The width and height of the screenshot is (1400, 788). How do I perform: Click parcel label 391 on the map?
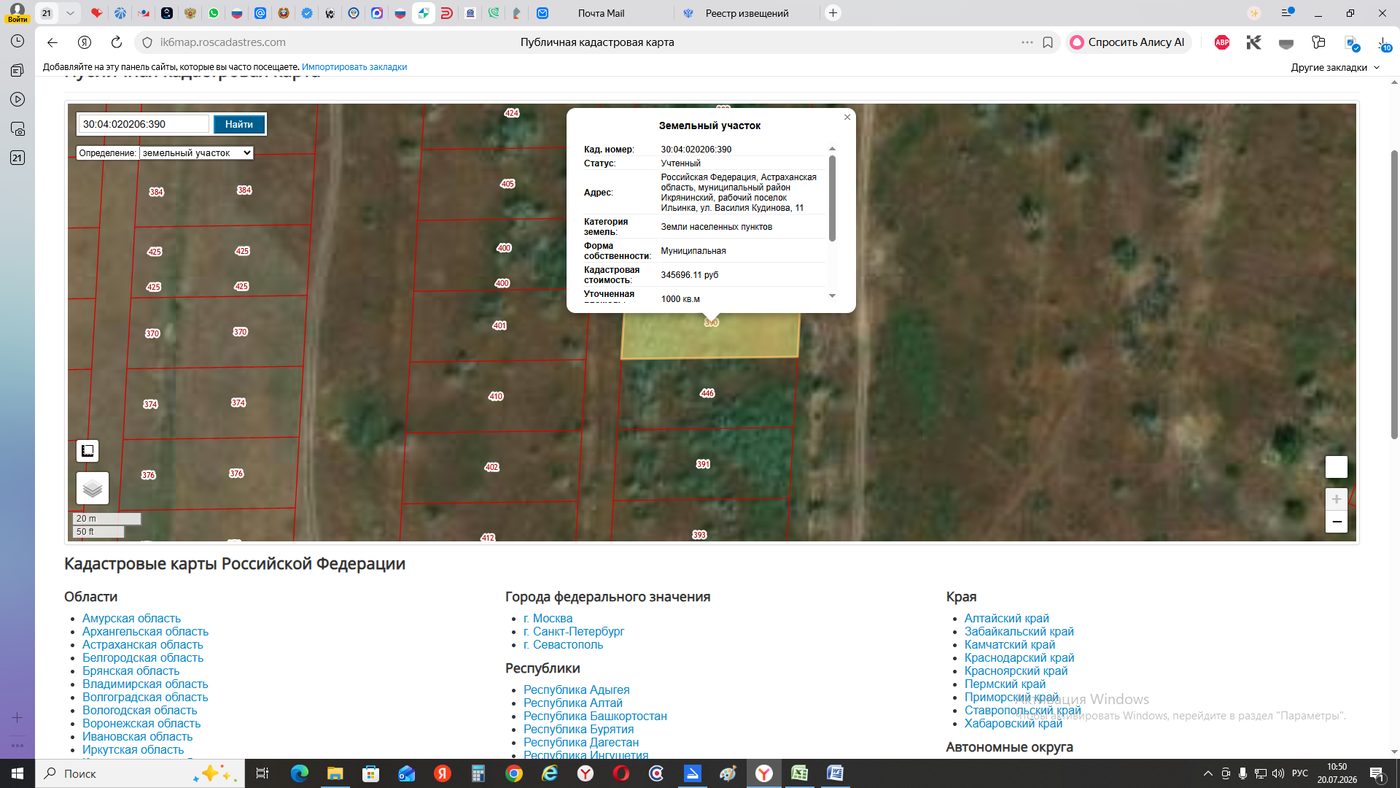click(x=703, y=464)
